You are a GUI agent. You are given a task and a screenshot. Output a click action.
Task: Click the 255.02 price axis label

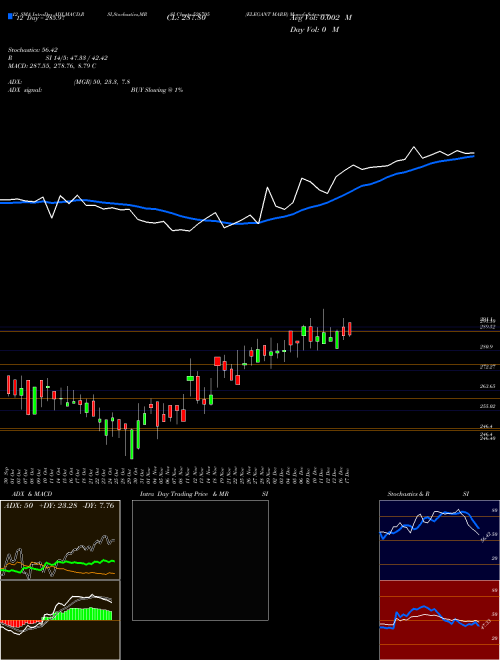coord(488,406)
